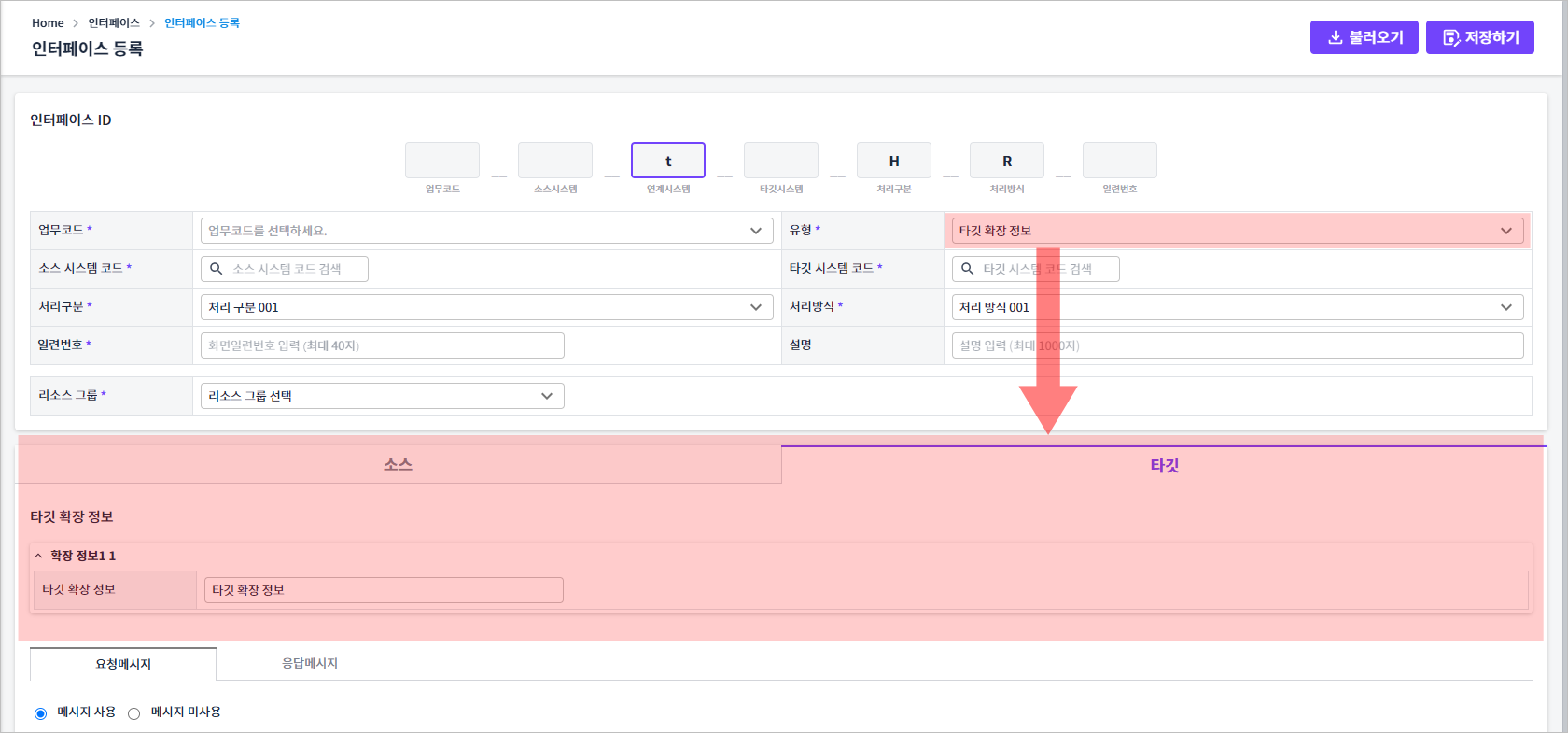The image size is (1568, 733).
Task: Open the 리소스 그룹 선택 dropdown
Action: point(383,396)
